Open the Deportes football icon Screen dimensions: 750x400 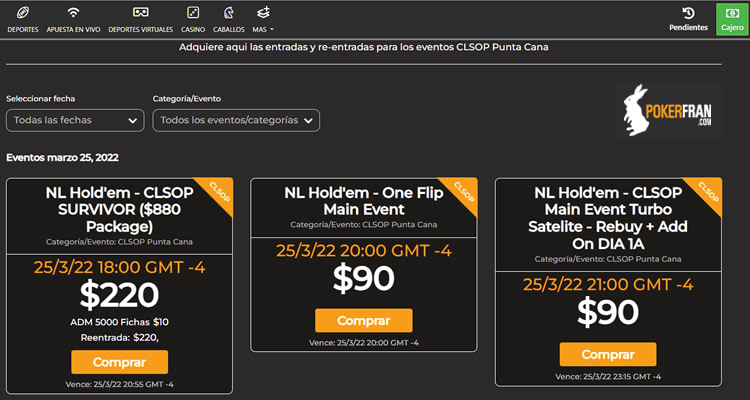[23, 12]
